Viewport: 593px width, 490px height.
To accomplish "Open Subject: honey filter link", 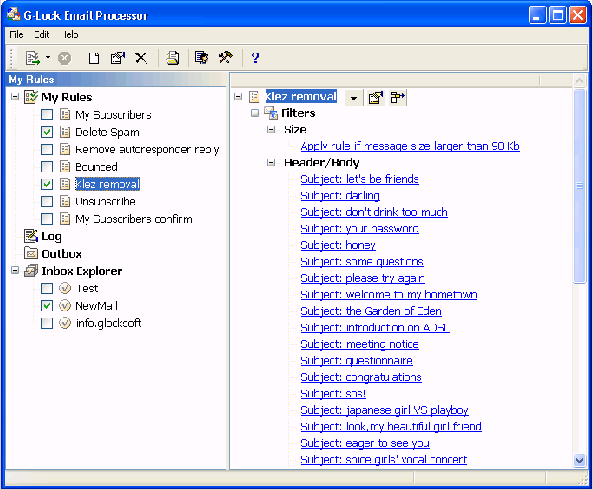I will [338, 245].
